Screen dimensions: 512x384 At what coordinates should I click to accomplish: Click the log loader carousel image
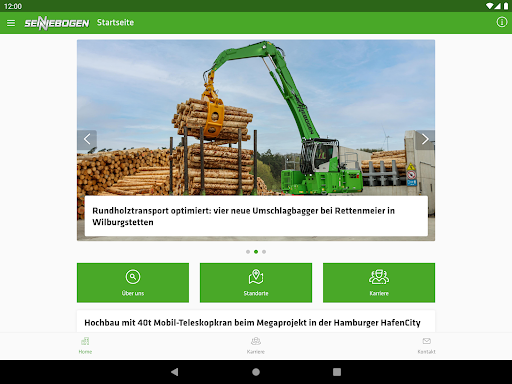tap(256, 117)
